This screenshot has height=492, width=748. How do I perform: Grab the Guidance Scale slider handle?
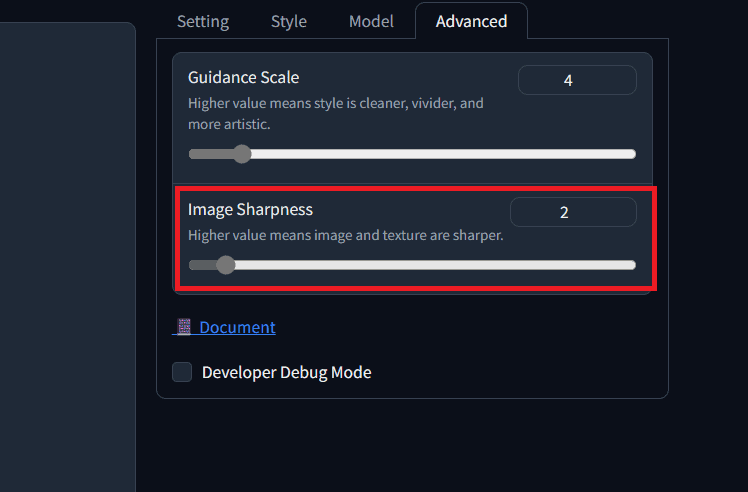(x=241, y=154)
